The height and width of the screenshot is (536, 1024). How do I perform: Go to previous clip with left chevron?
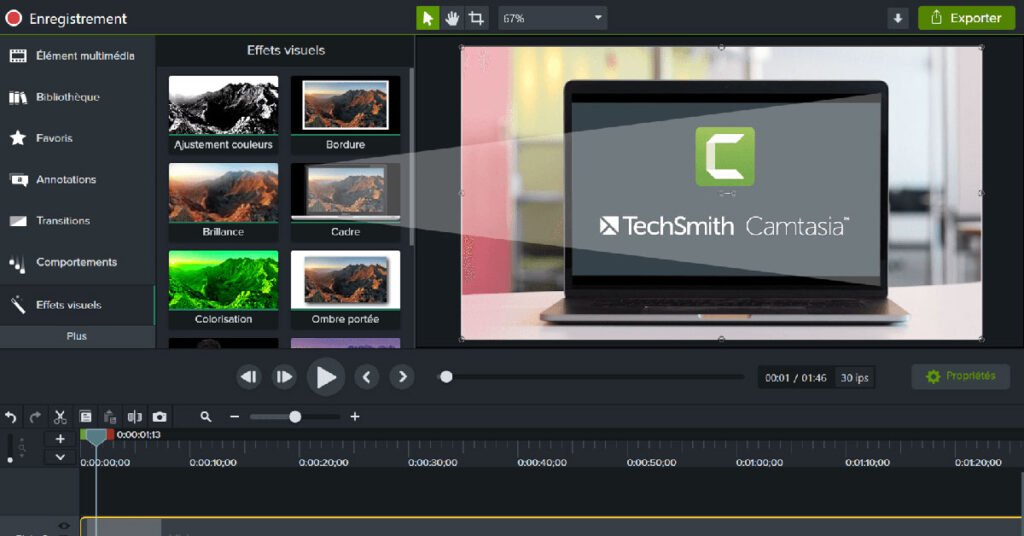point(366,377)
